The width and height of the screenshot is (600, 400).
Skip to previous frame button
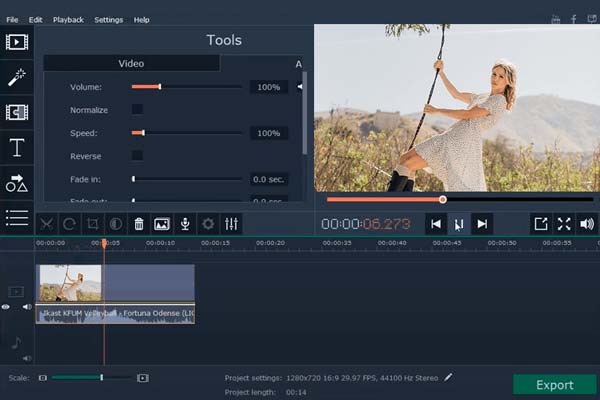click(436, 224)
